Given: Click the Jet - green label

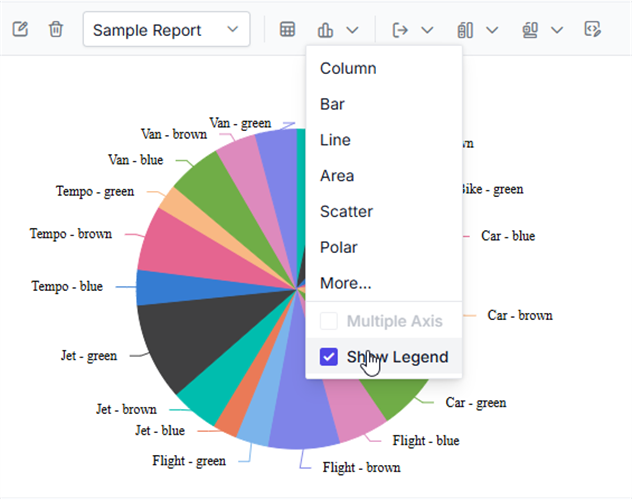Looking at the screenshot, I should click(89, 356).
